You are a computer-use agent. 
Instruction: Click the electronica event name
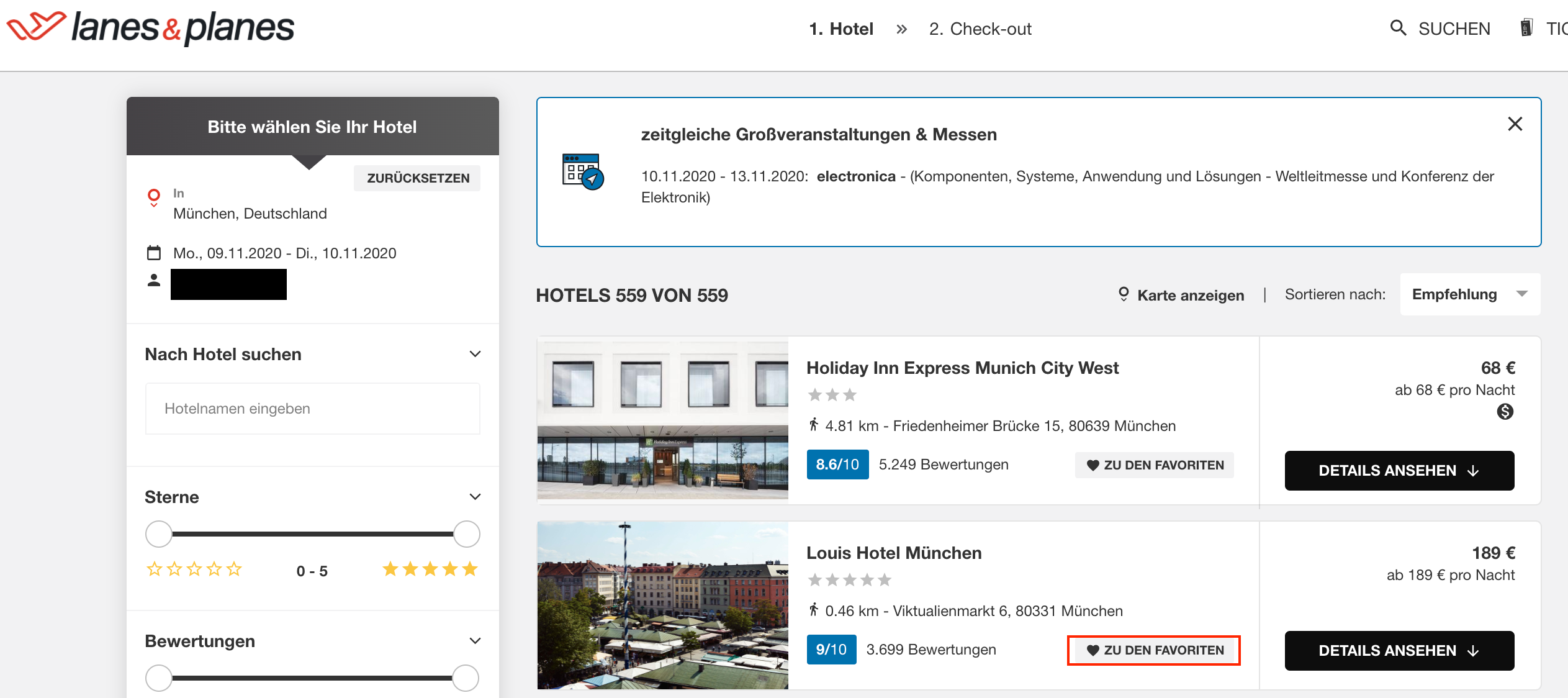tap(856, 176)
